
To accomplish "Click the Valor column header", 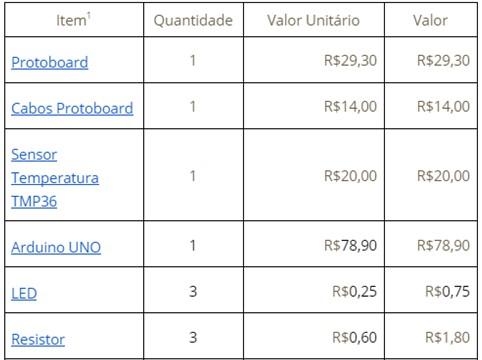I will click(430, 20).
